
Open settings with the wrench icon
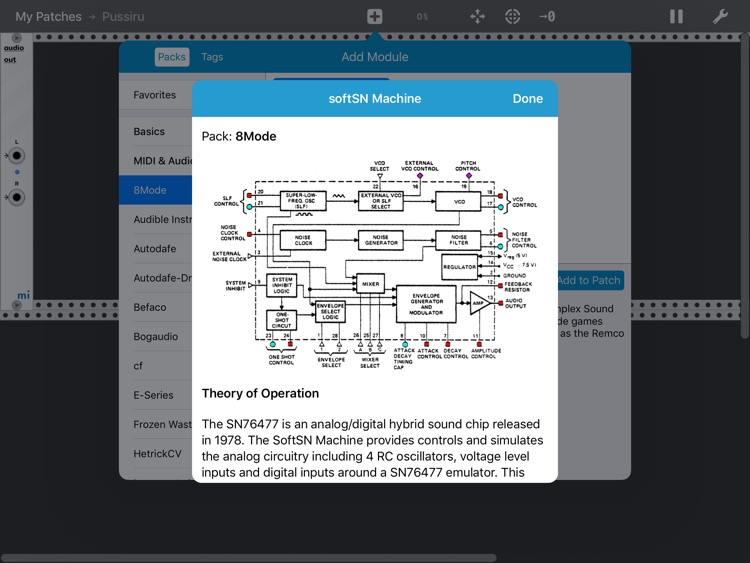pyautogui.click(x=720, y=17)
